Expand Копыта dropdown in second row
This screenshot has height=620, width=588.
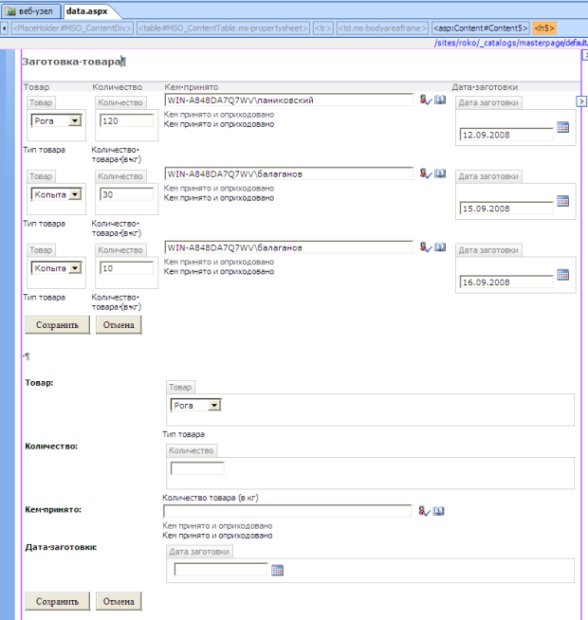tap(75, 194)
